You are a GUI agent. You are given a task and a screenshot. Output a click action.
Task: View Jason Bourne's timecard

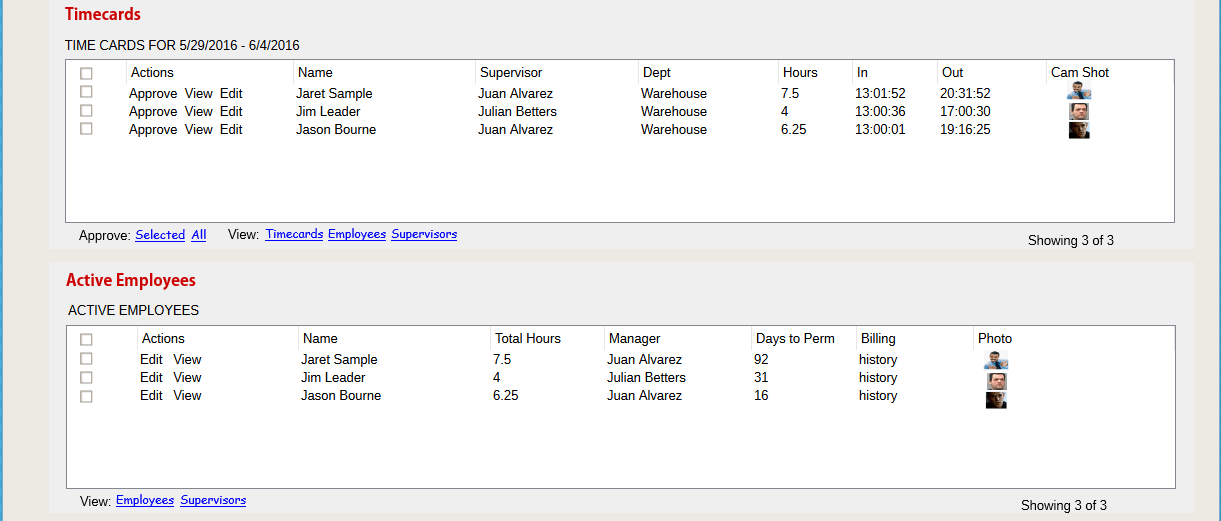[198, 130]
